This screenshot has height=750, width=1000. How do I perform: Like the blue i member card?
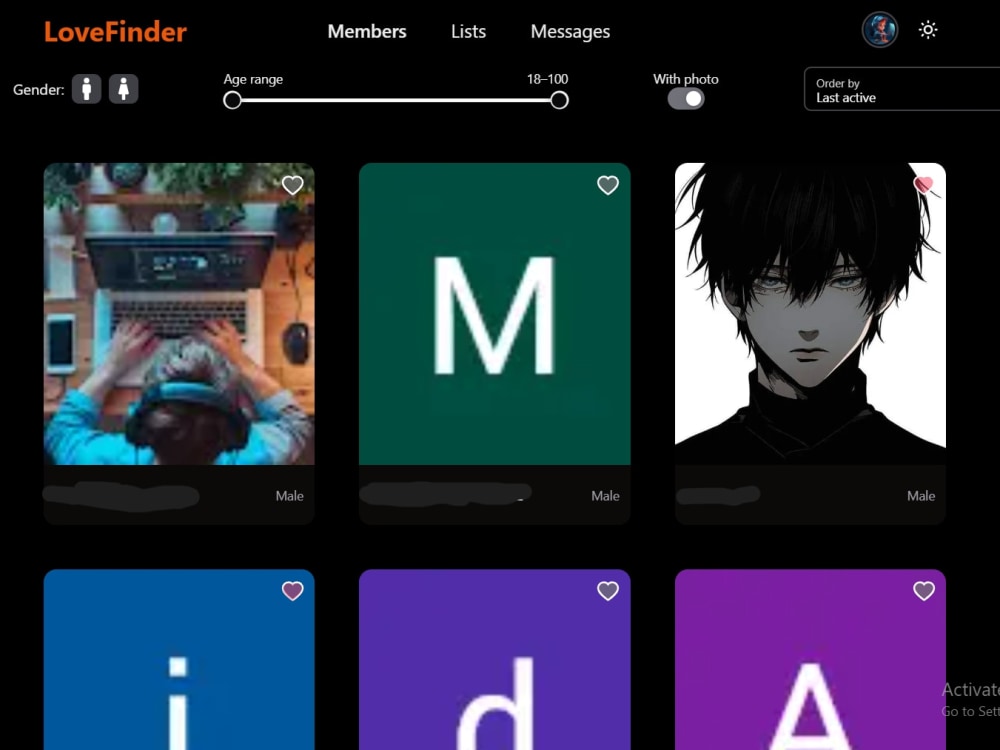pyautogui.click(x=293, y=591)
